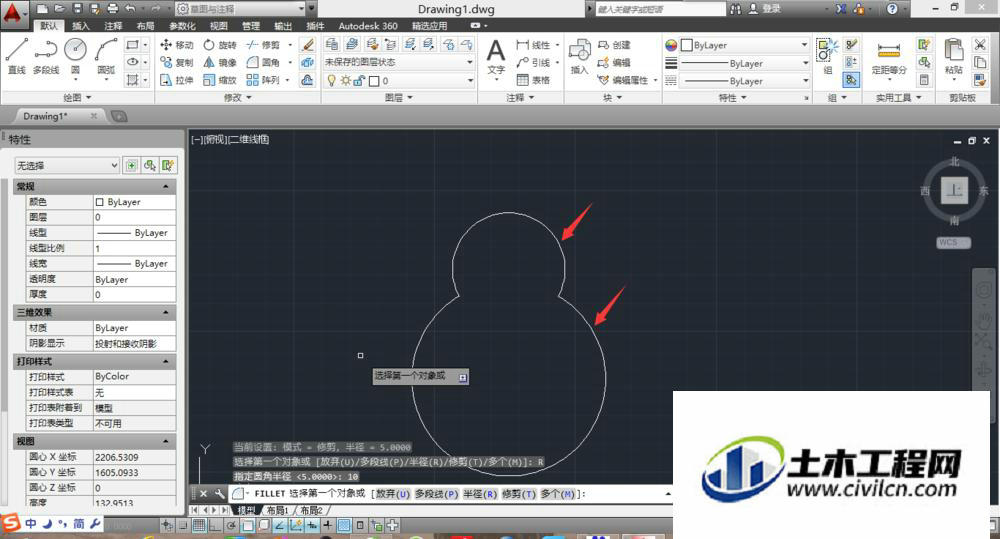
Task: Click the object color wheel swatch
Action: [x=671, y=45]
